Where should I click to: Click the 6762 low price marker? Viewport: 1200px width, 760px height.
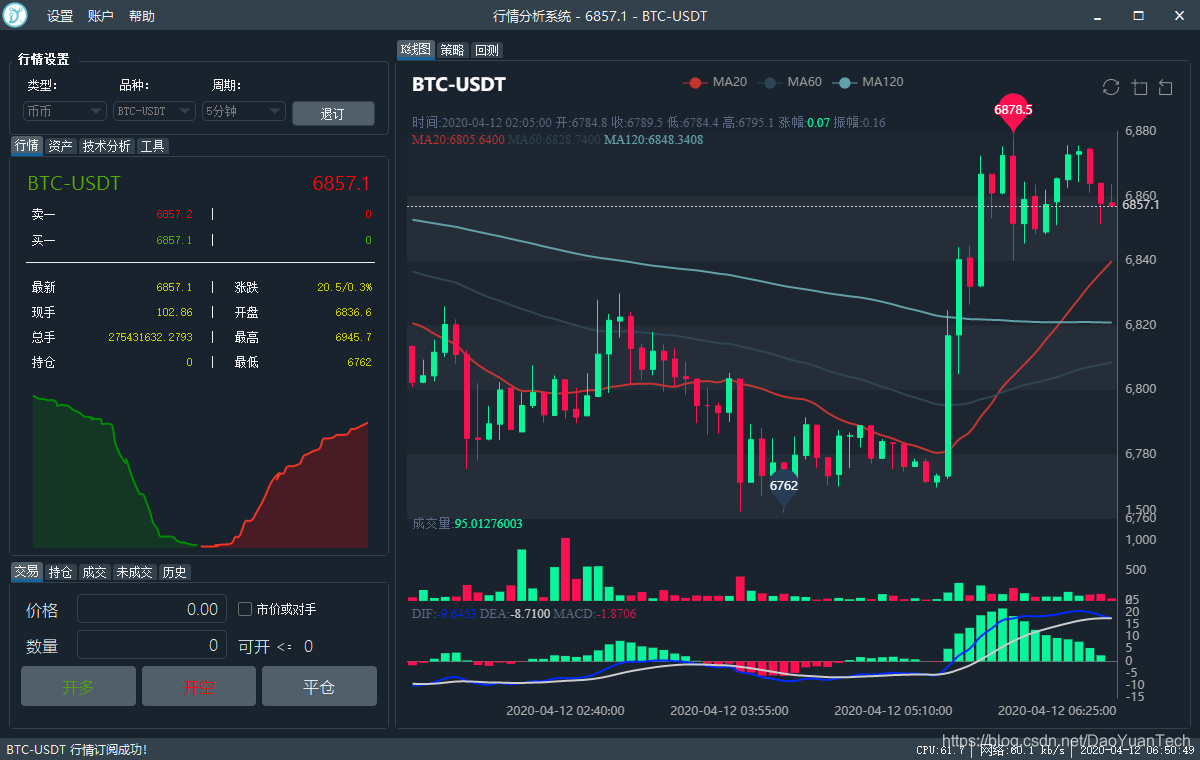tap(783, 488)
